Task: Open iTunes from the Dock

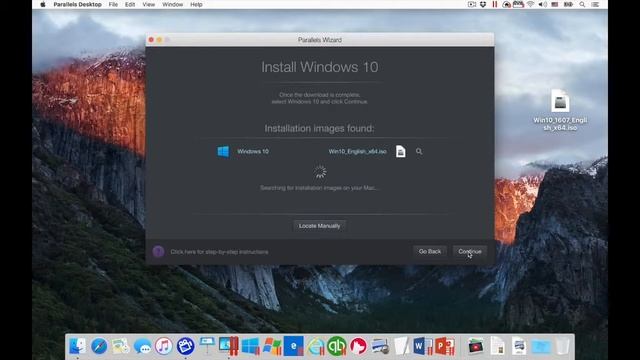Action: point(164,346)
